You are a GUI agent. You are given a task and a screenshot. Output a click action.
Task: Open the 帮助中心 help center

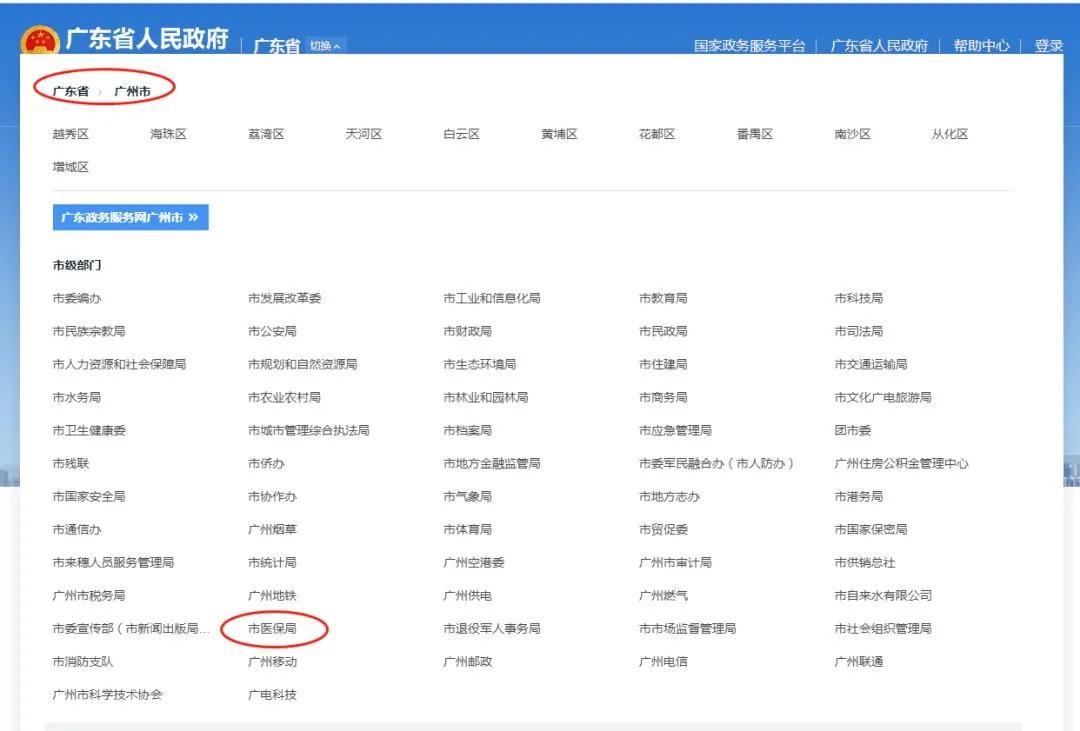983,45
